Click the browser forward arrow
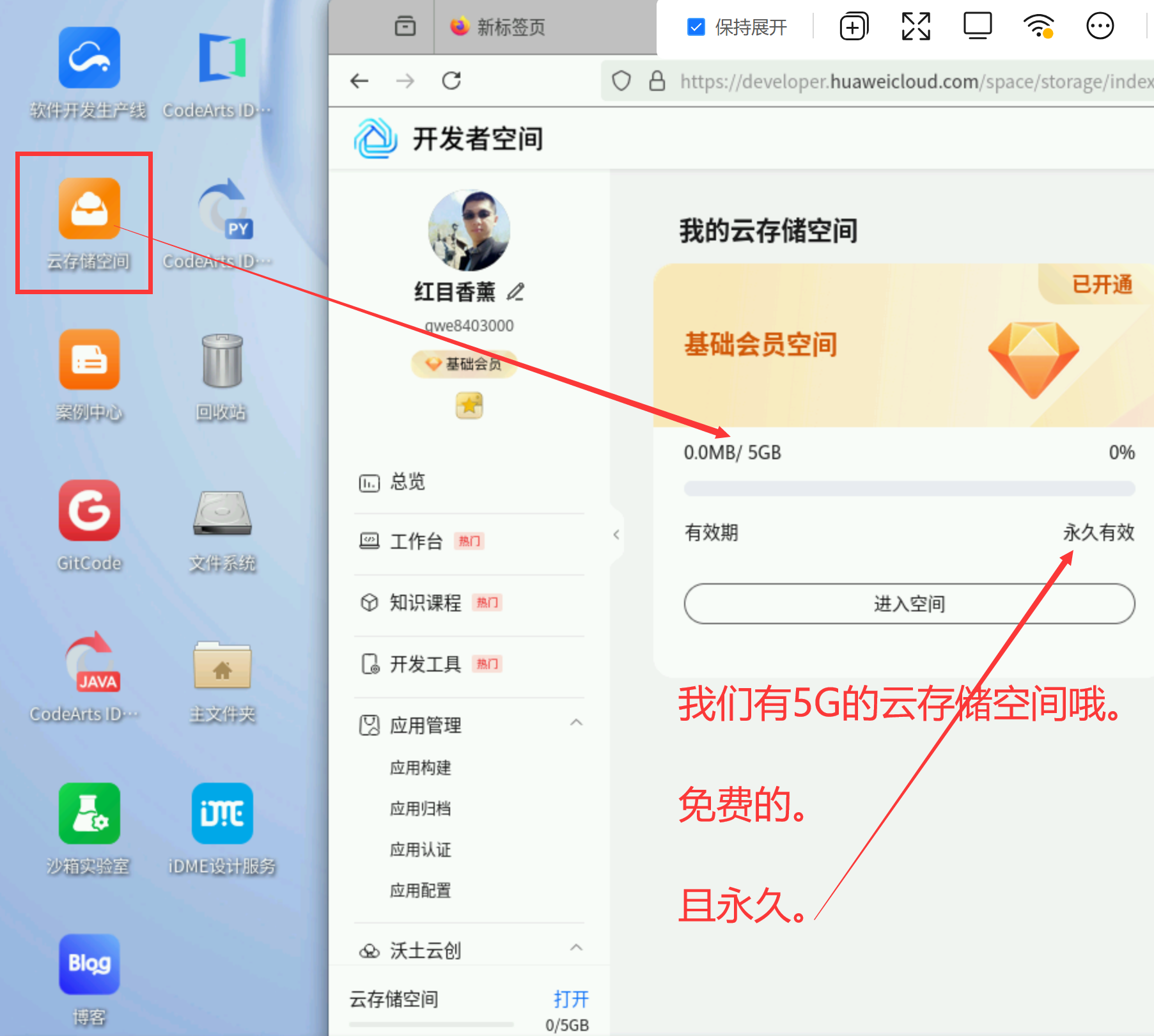 405,81
